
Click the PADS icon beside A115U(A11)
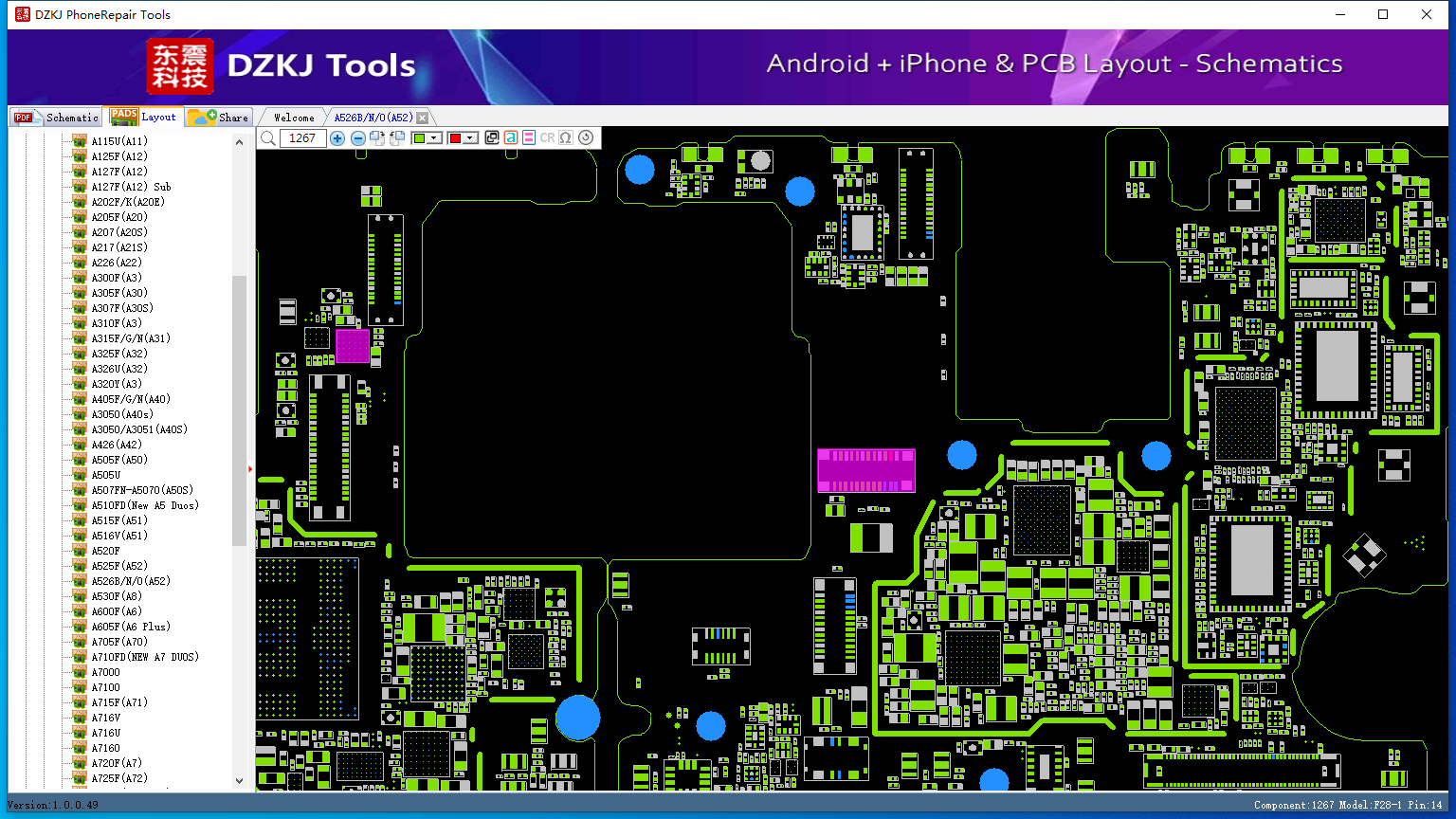(80, 141)
